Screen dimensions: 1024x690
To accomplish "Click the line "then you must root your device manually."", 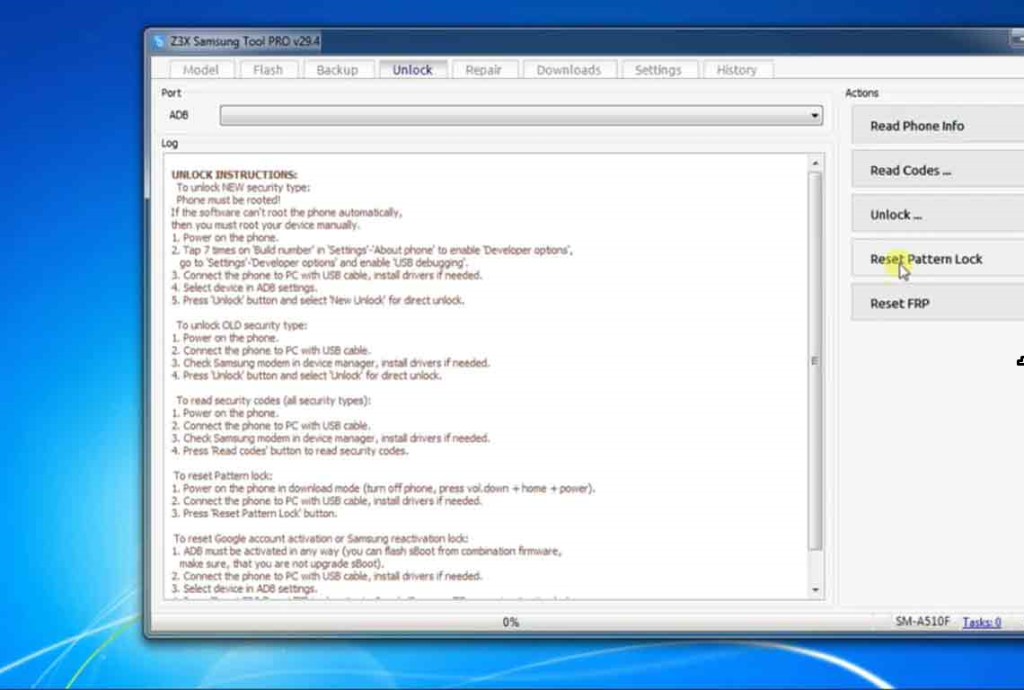I will pyautogui.click(x=265, y=225).
